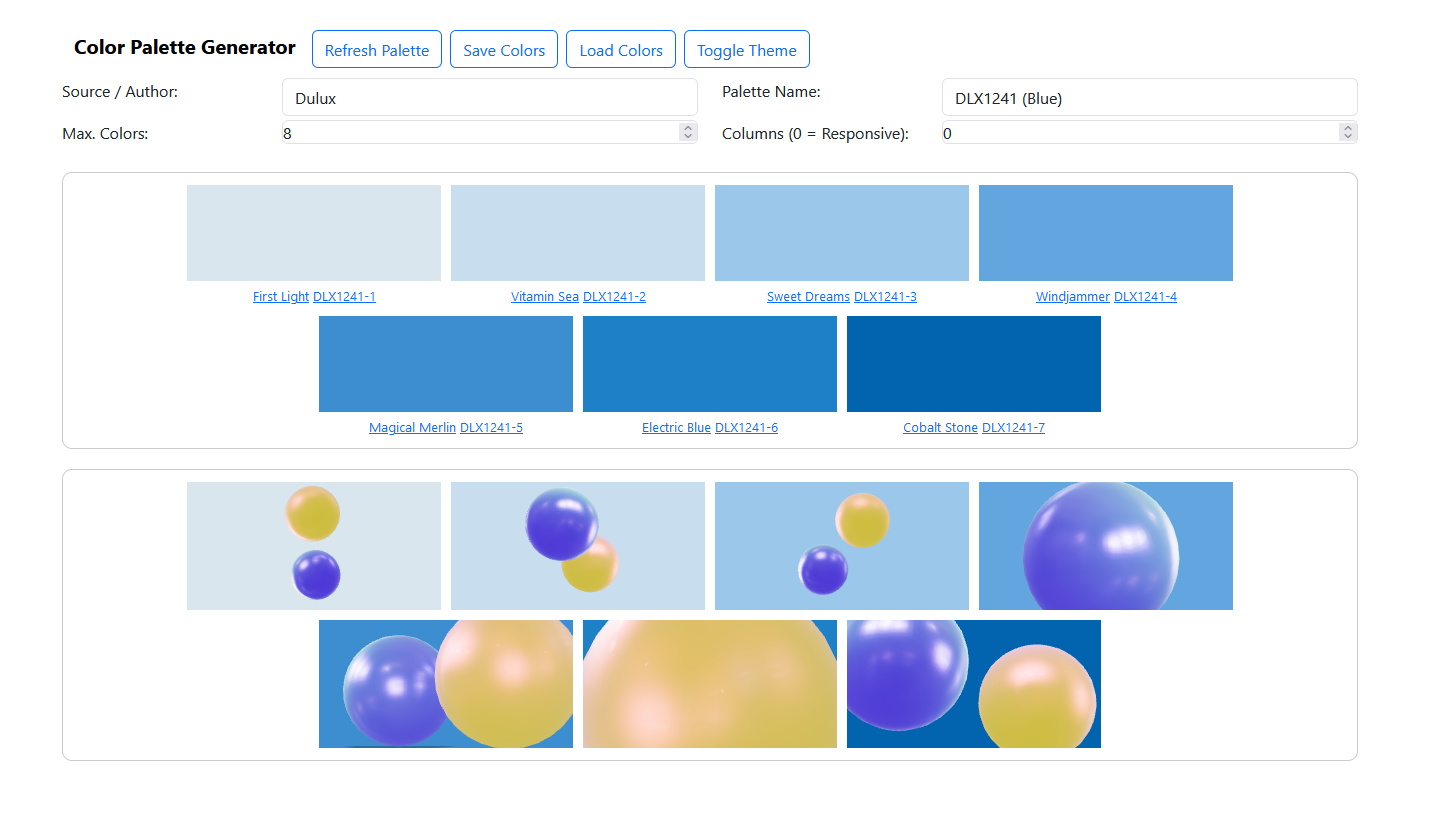
Task: Open the DLX1241-7 code link
Action: click(1013, 428)
